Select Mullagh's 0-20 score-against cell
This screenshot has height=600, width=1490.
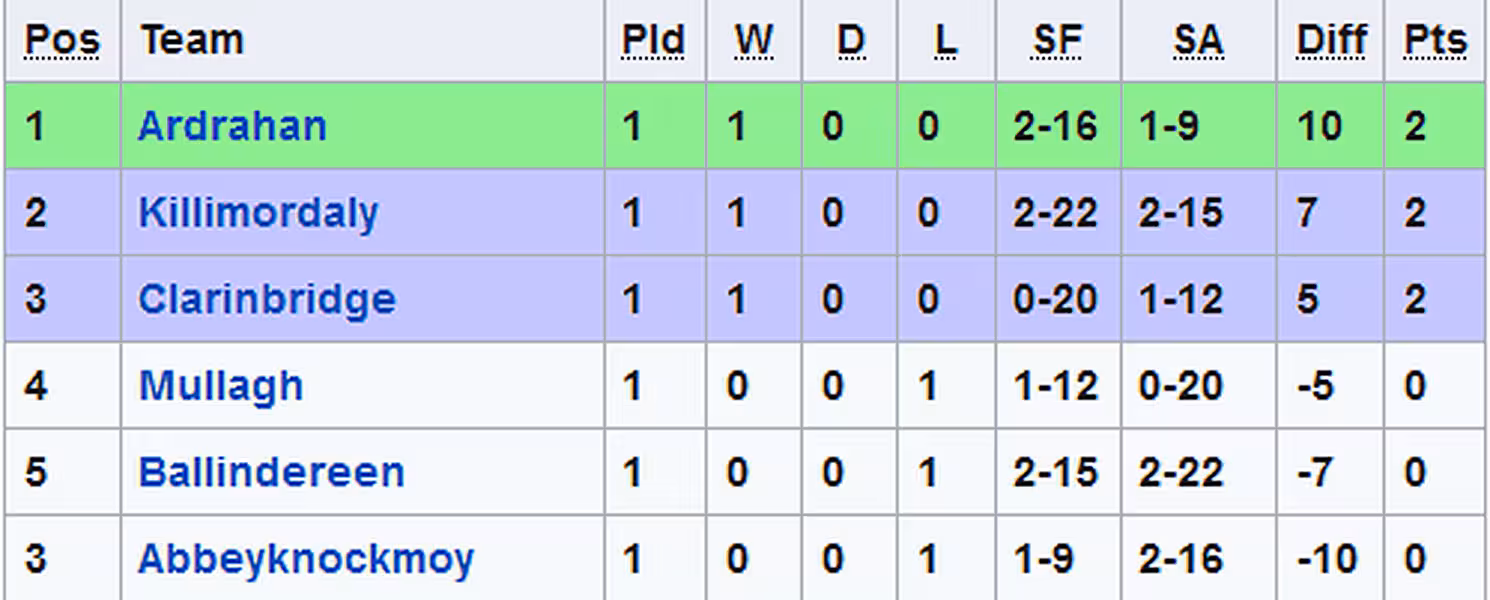(x=1199, y=386)
